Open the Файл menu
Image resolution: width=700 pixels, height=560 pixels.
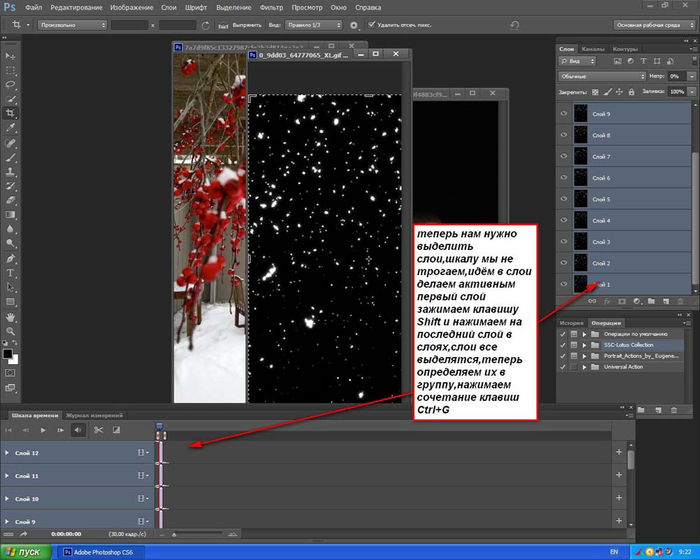(x=33, y=8)
